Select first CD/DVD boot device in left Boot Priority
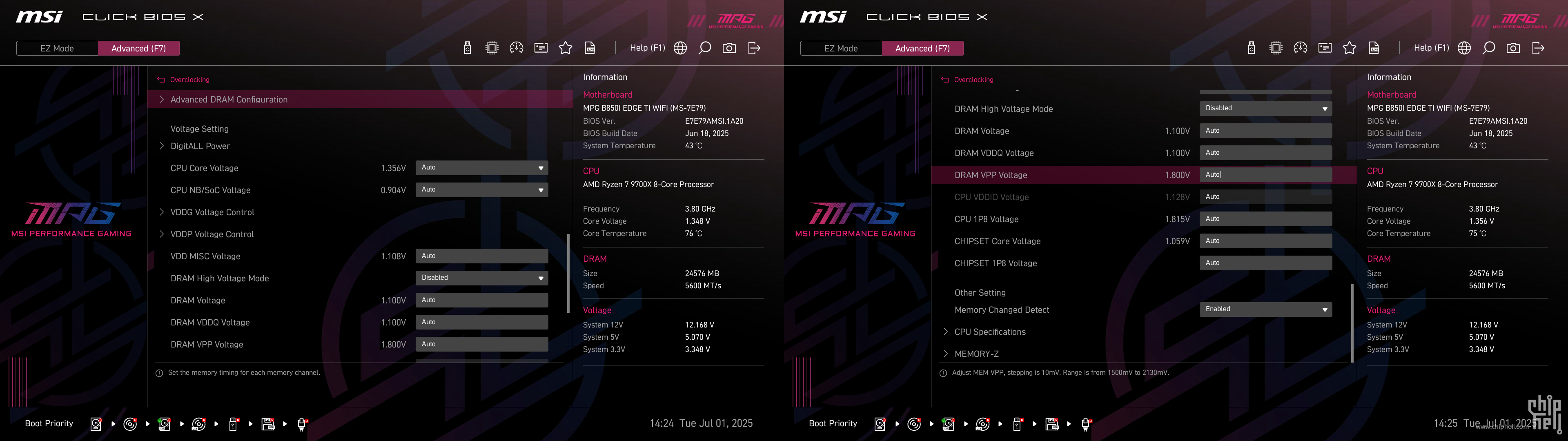Screen dimensions: 1568x441 tap(130, 424)
